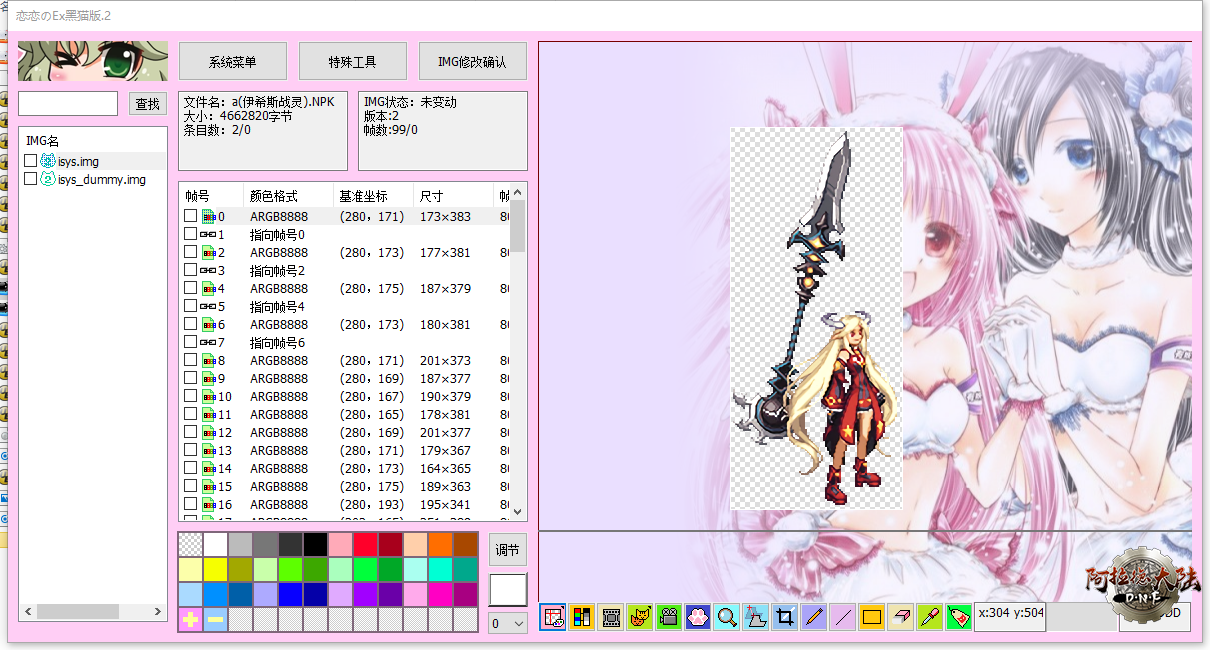Tick the isys_dummy.img checkbox

pos(31,179)
